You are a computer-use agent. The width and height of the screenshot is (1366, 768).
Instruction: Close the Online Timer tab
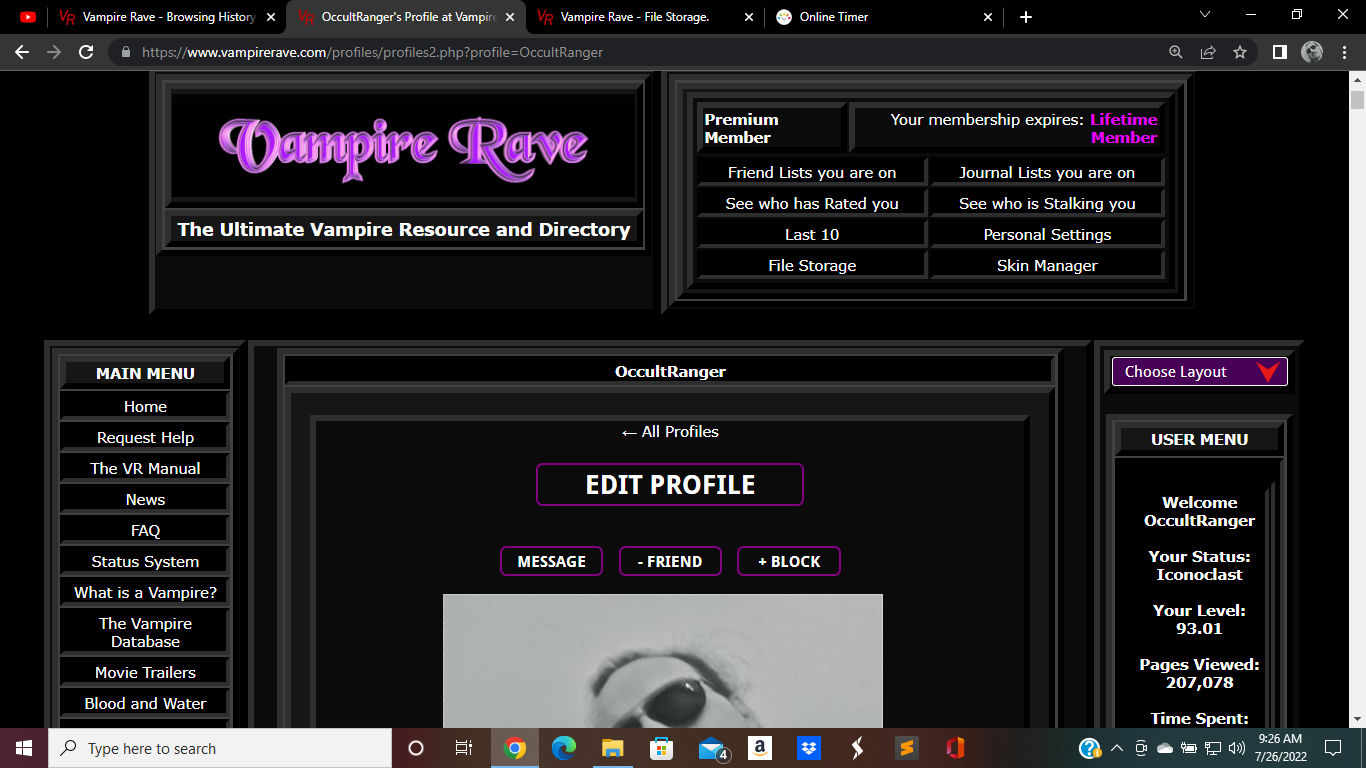(x=988, y=17)
